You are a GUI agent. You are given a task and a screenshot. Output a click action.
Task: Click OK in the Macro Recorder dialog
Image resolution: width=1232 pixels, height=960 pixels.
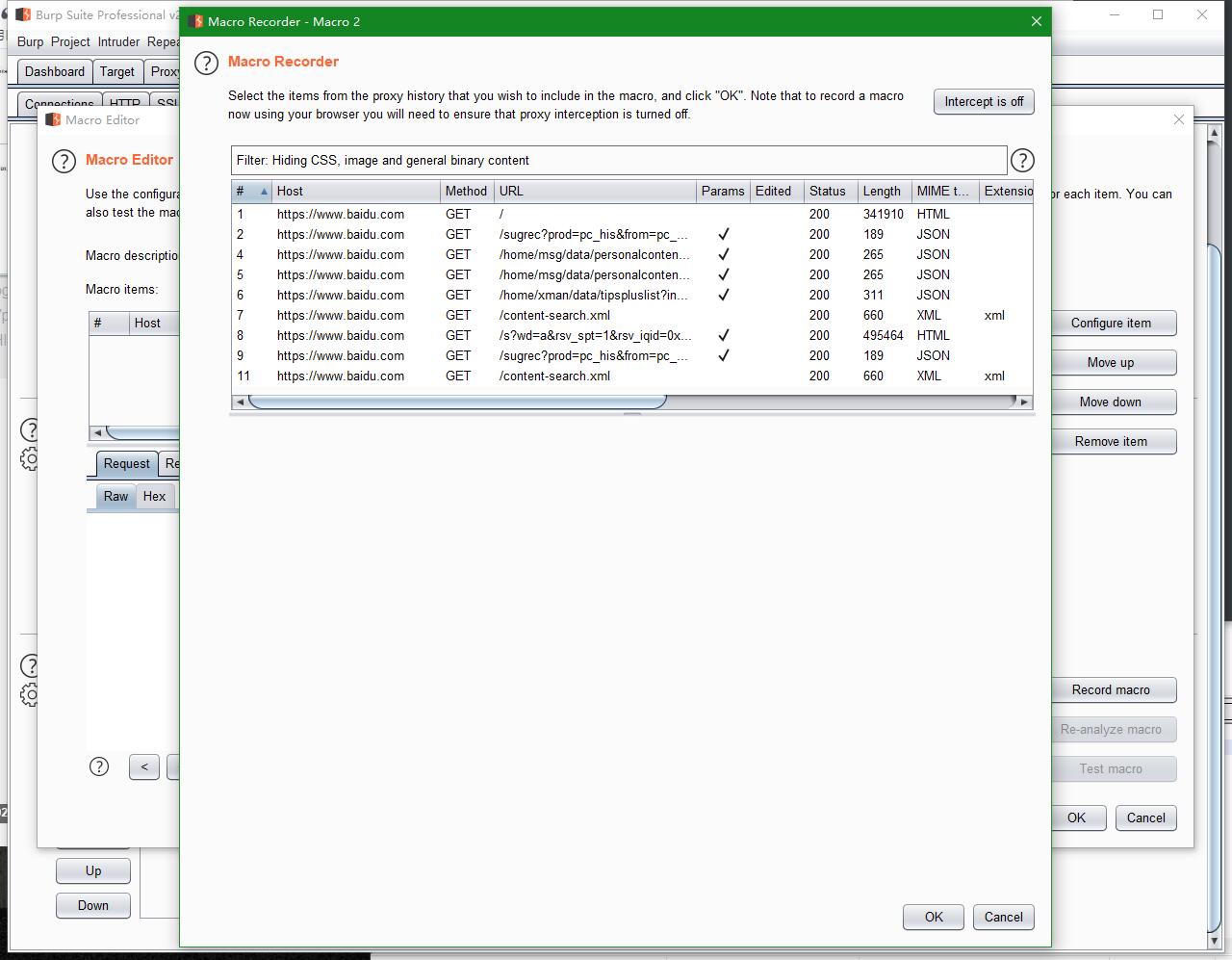pyautogui.click(x=932, y=917)
